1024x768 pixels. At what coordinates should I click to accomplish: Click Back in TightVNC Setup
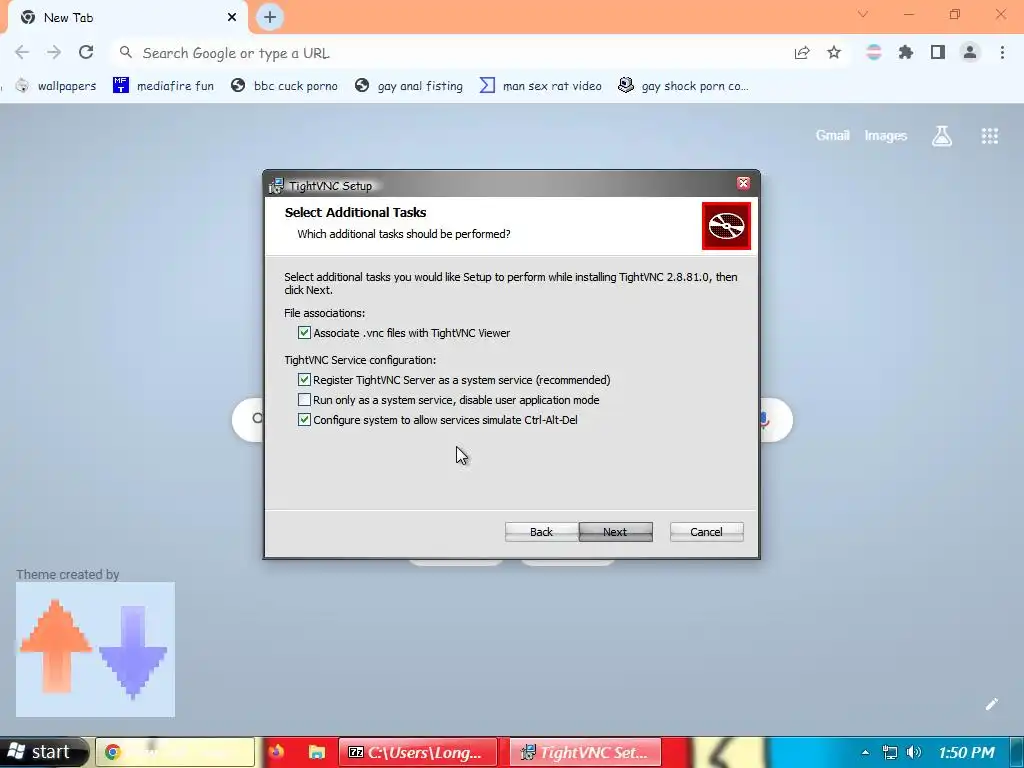point(541,532)
